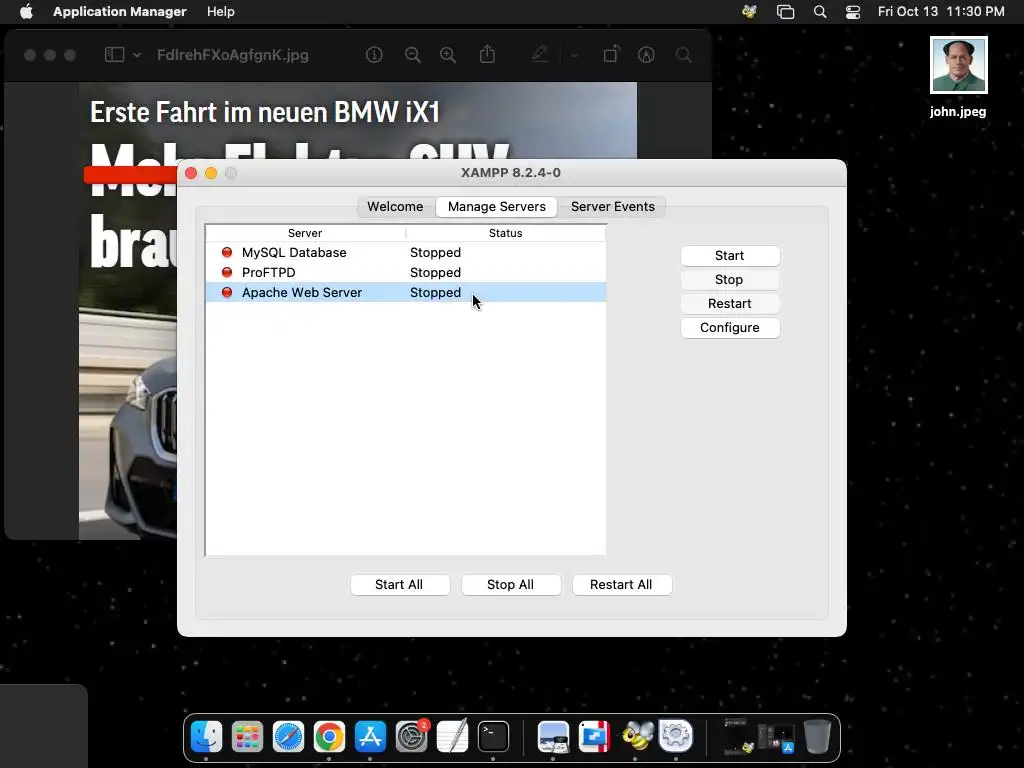1024x768 pixels.
Task: Click the Stopped status of MySQL Database
Action: pos(435,253)
